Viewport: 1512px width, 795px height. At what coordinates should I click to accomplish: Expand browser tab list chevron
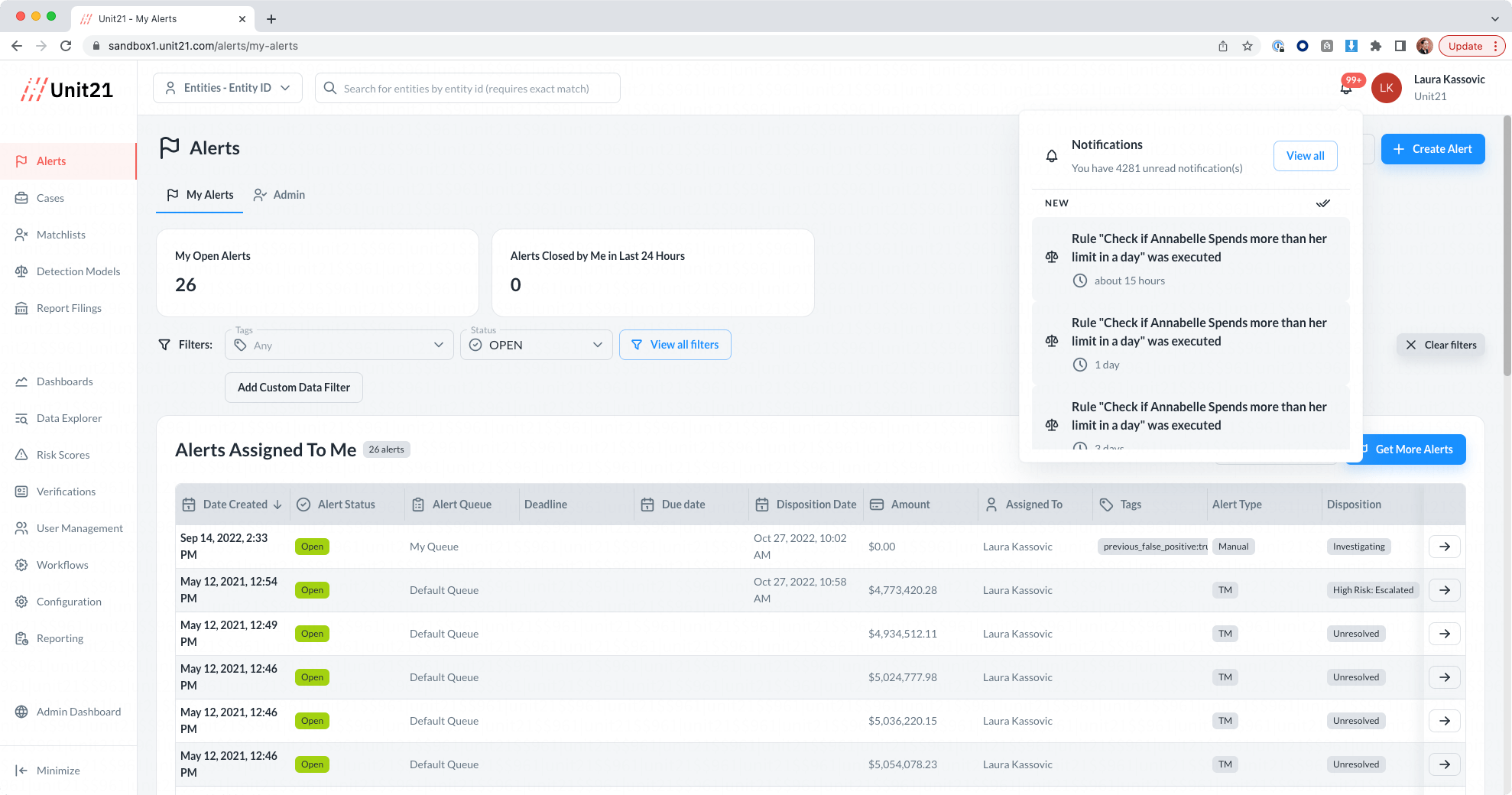(x=1495, y=19)
